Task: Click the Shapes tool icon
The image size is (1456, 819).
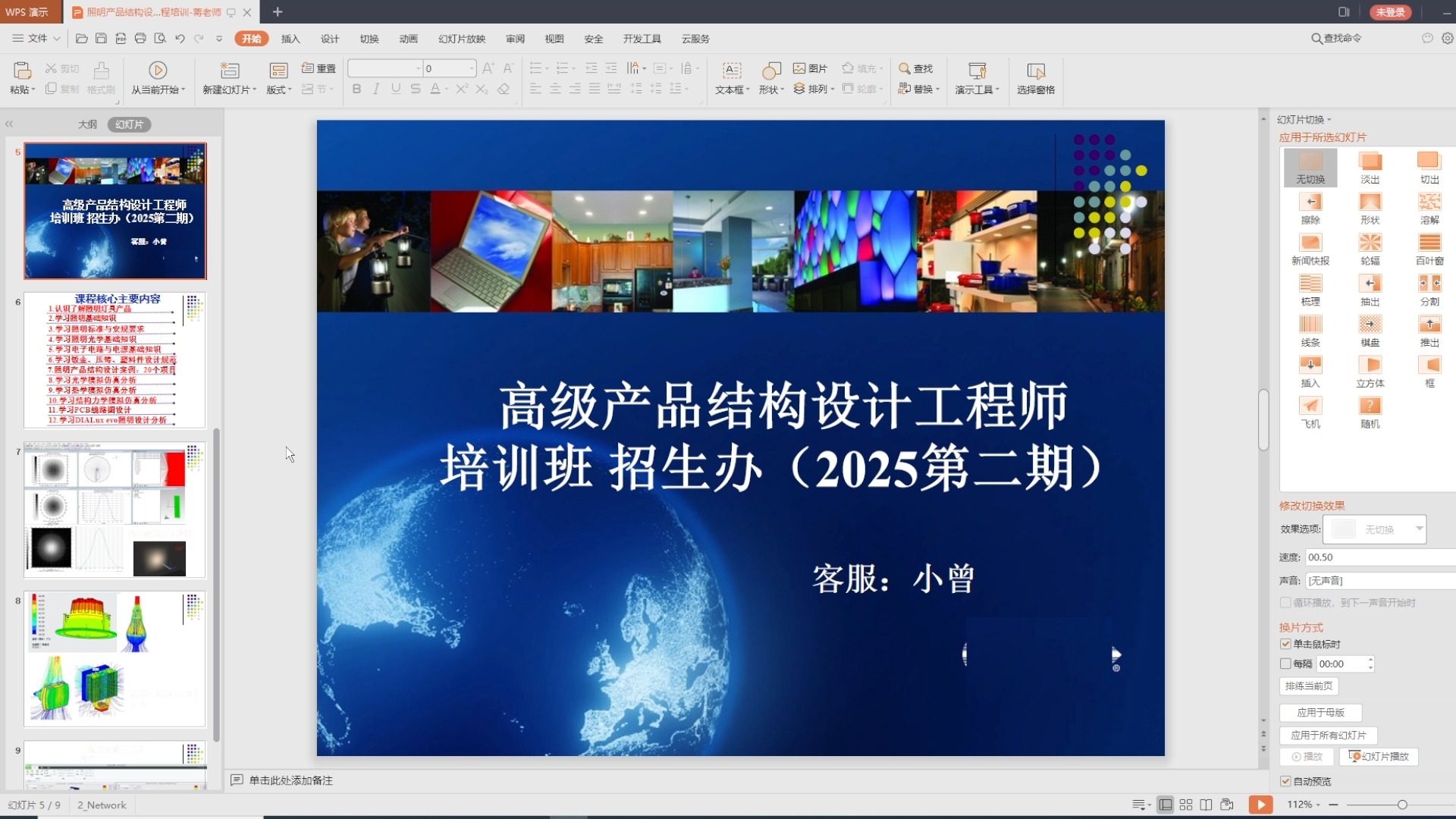Action: tap(771, 71)
